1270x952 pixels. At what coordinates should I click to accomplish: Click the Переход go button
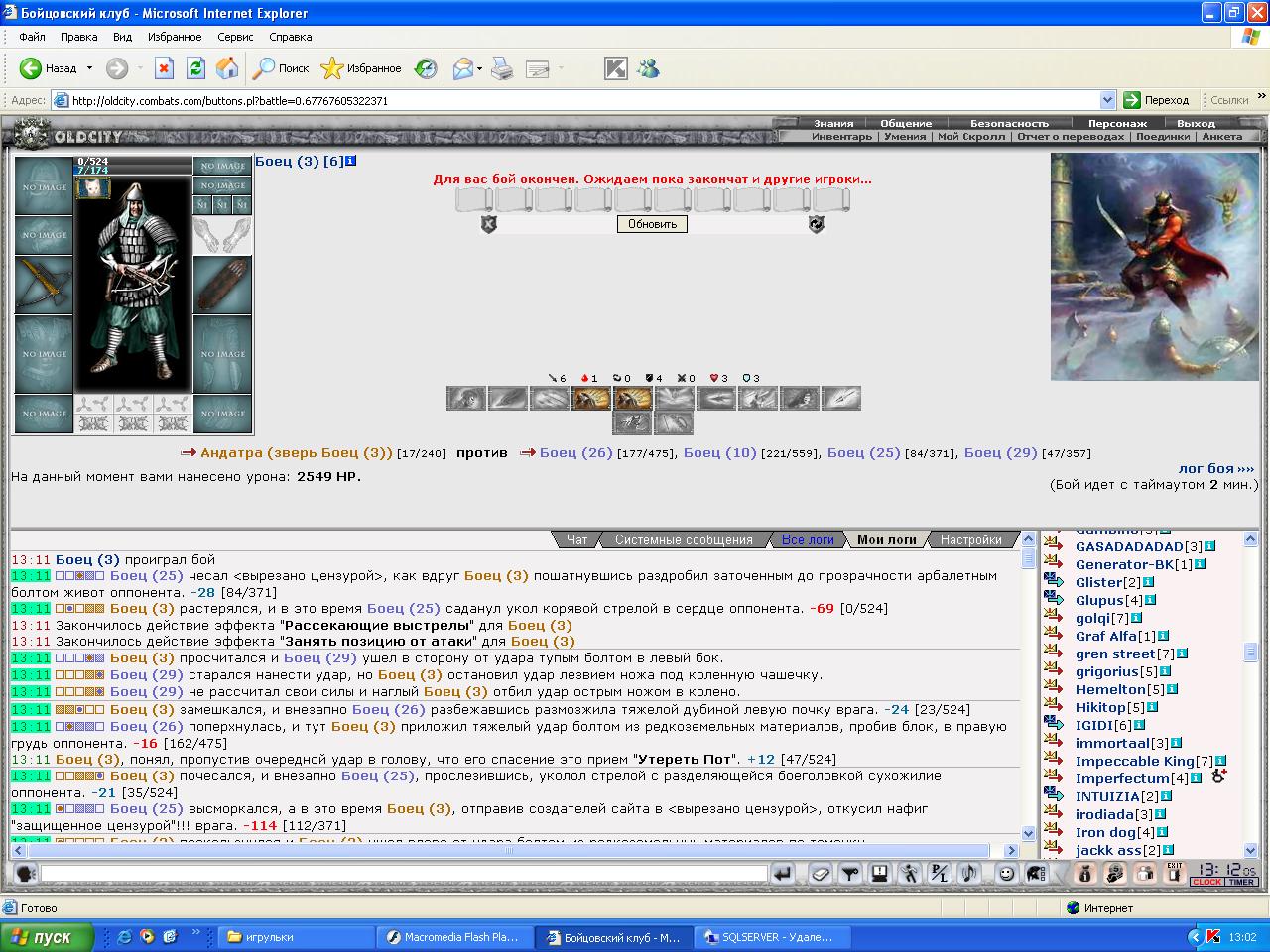tap(1157, 100)
